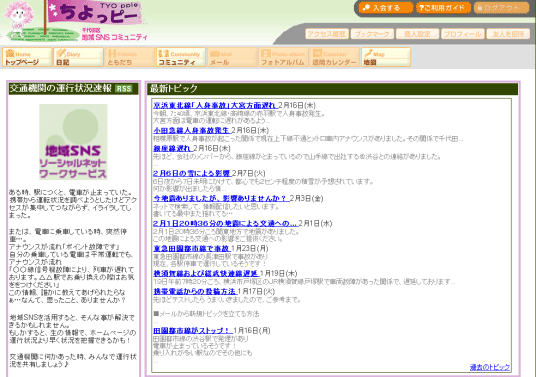Open topic 横須賀線および総武快速線遅延

[x=206, y=273]
